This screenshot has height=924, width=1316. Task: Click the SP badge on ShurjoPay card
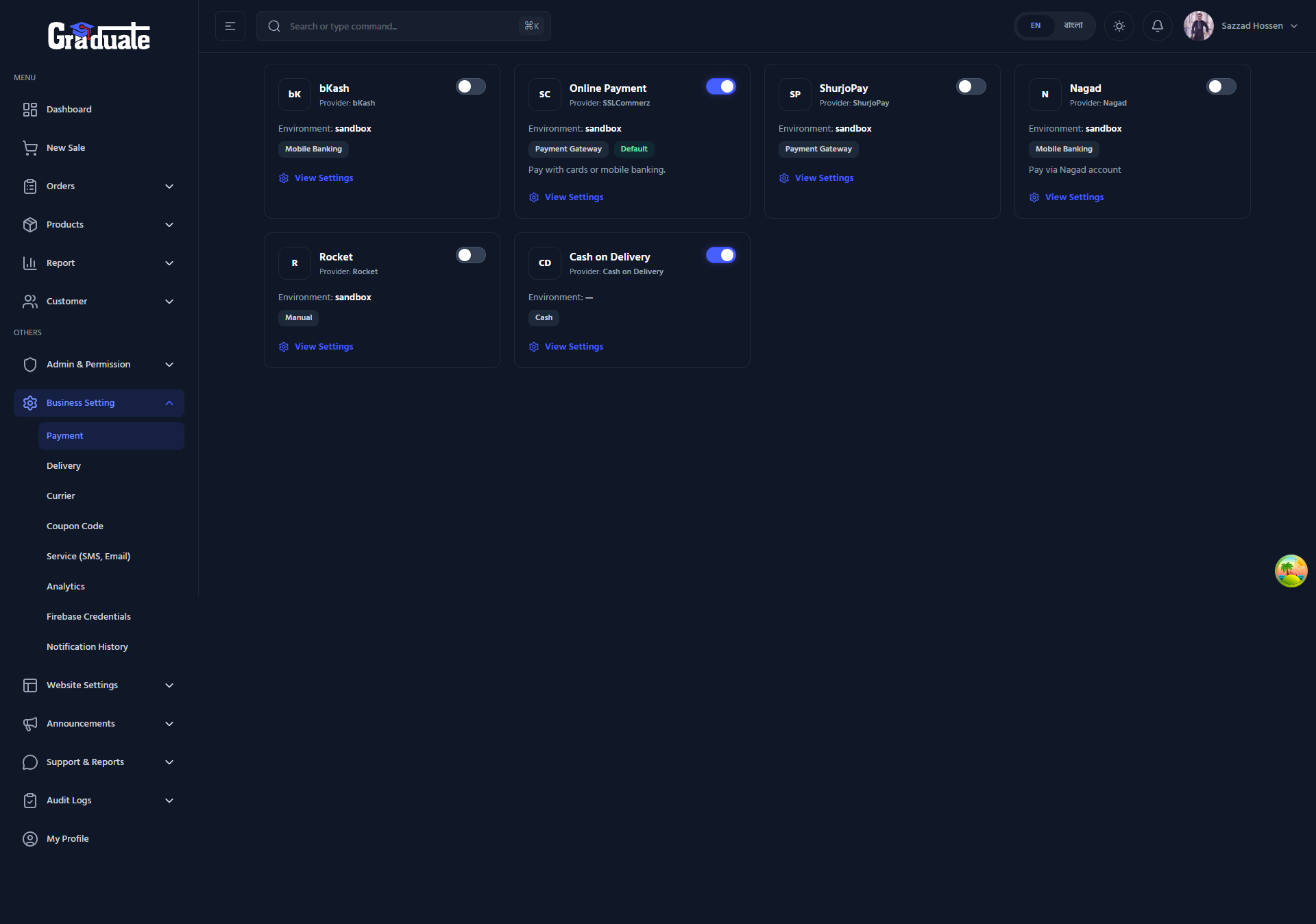795,95
